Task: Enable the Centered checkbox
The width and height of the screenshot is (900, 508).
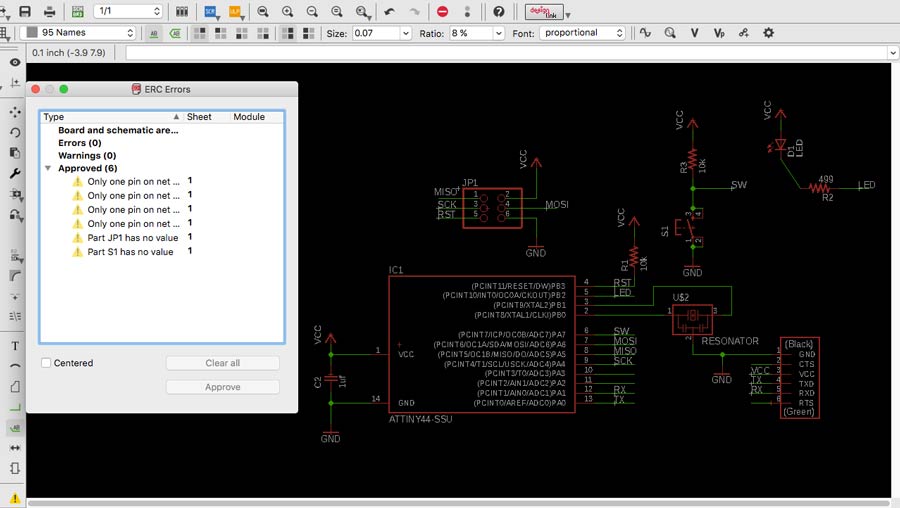Action: point(47,363)
